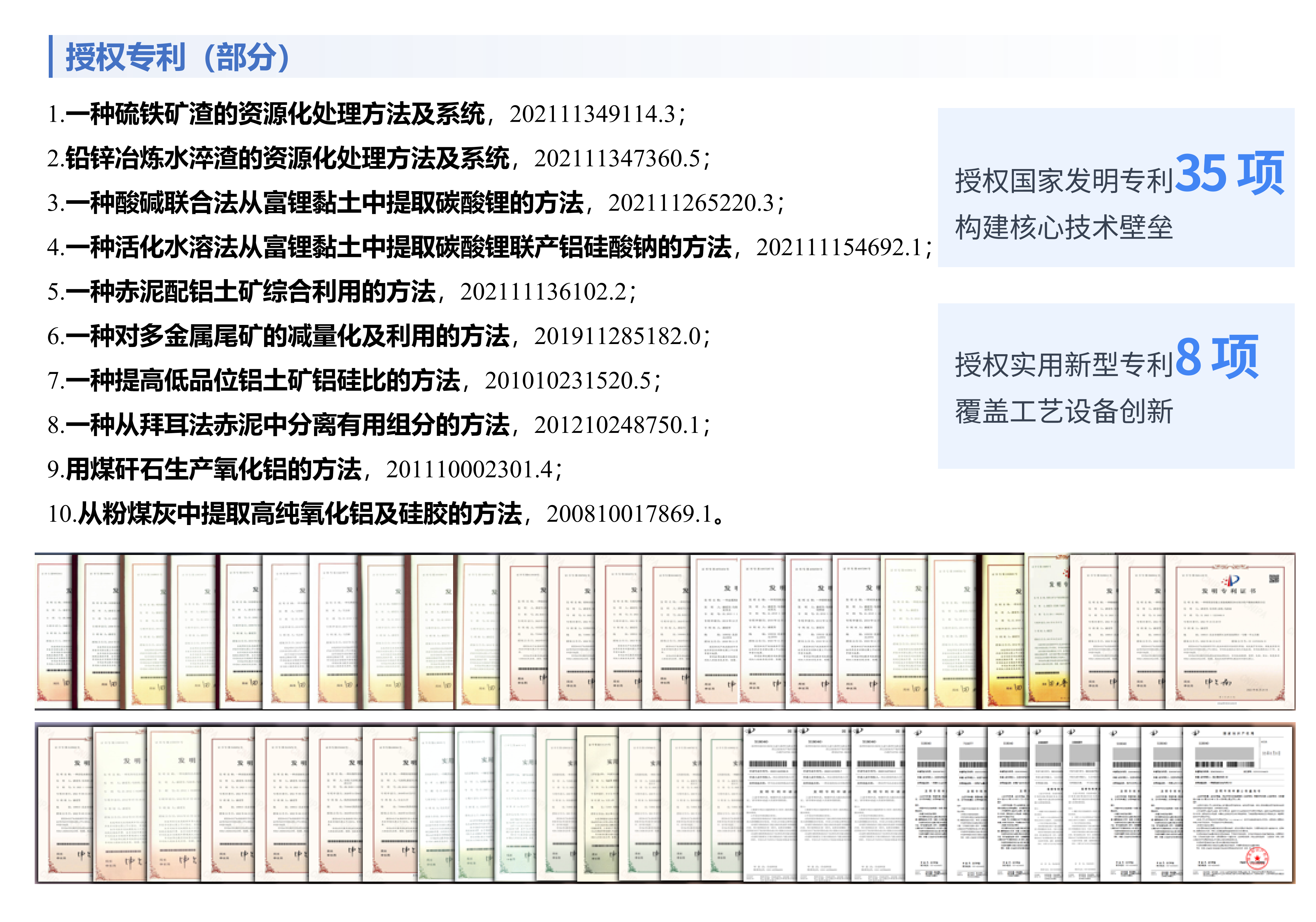
Task: Select patent 9 title 用煤矸石生产氧化铝的方法
Action: point(214,469)
